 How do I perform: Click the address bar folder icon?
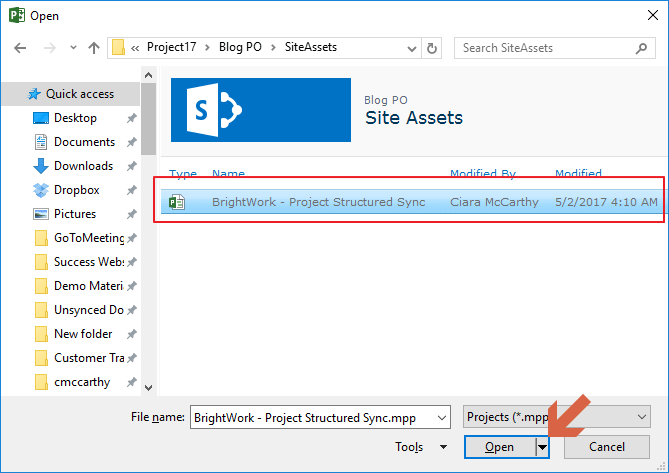pyautogui.click(x=118, y=47)
